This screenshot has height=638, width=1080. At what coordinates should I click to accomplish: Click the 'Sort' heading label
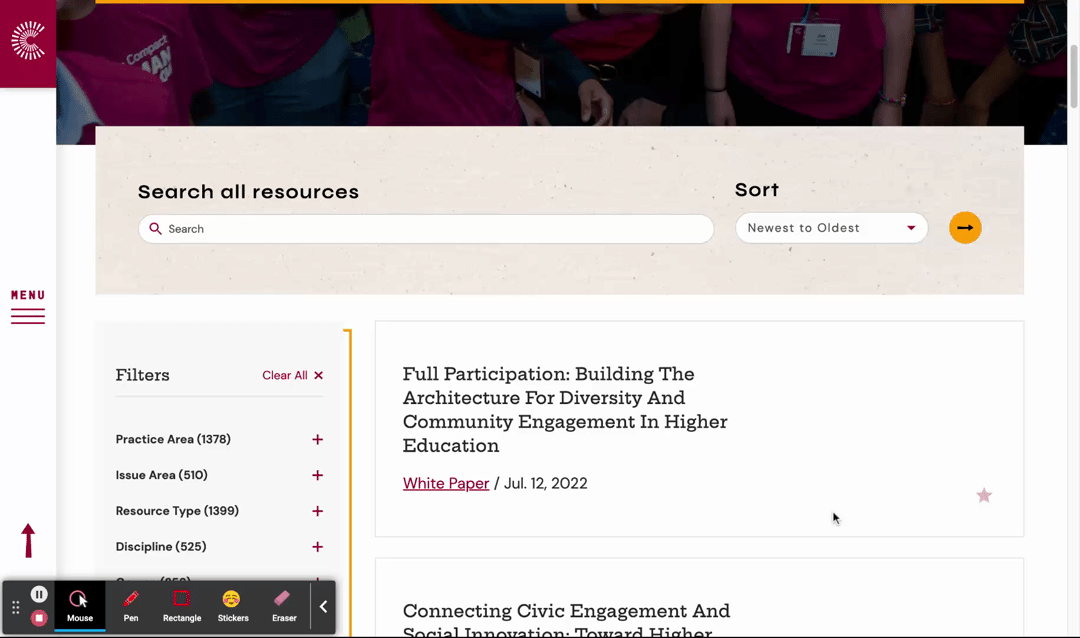(756, 189)
